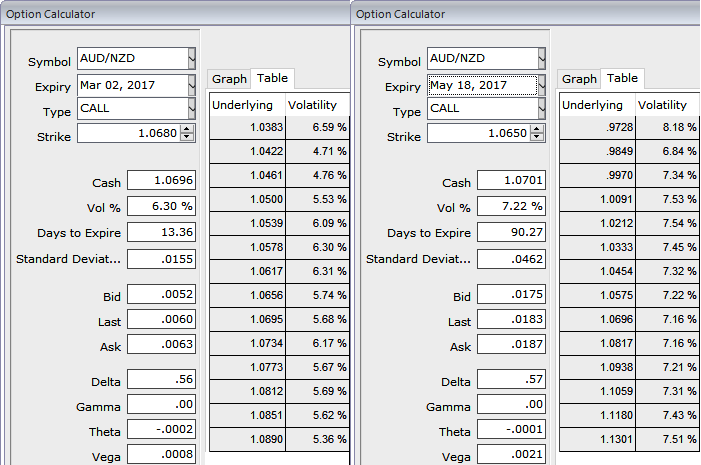This screenshot has width=701, height=465.
Task: Decrease strike 1.0650 with down arrow
Action: (537, 137)
